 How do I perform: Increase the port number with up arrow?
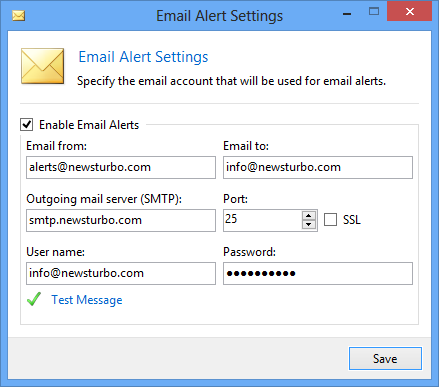(x=309, y=216)
